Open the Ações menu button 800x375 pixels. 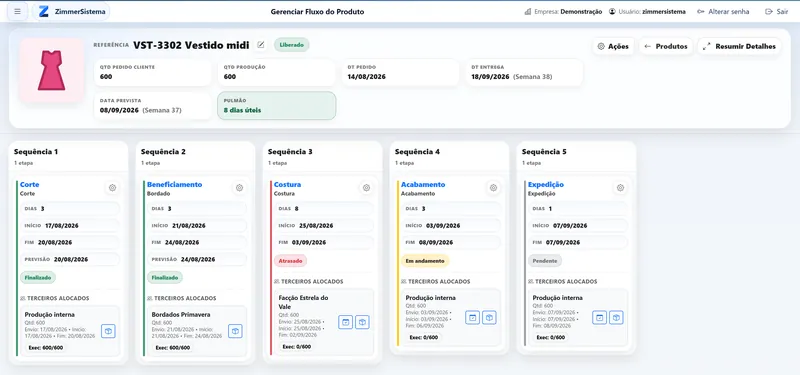pyautogui.click(x=613, y=46)
